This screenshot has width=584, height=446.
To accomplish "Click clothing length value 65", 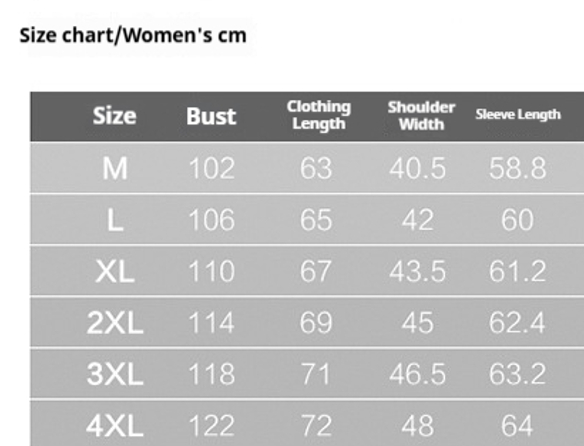I will click(x=316, y=219).
